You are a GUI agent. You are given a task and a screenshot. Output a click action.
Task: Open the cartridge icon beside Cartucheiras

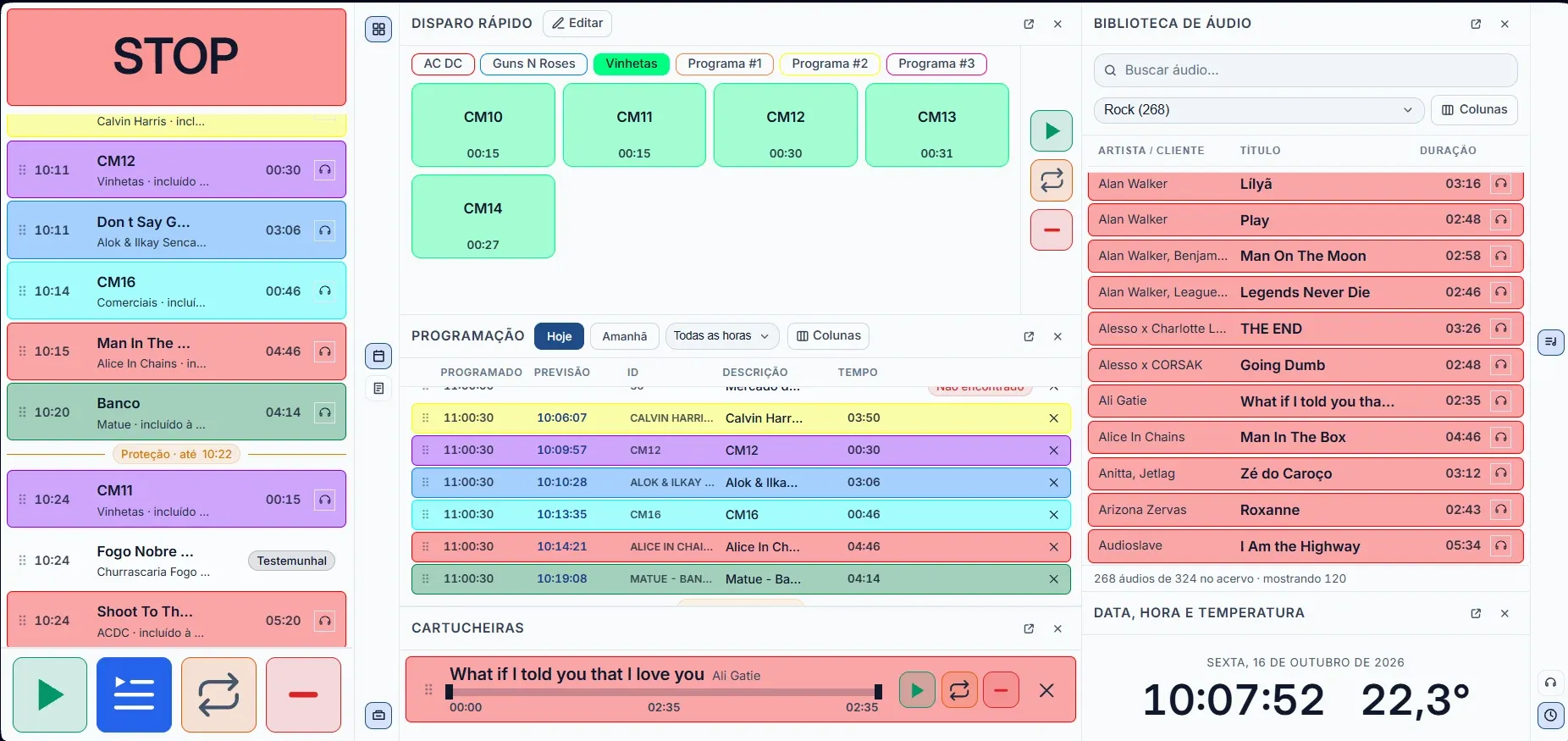pos(378,715)
